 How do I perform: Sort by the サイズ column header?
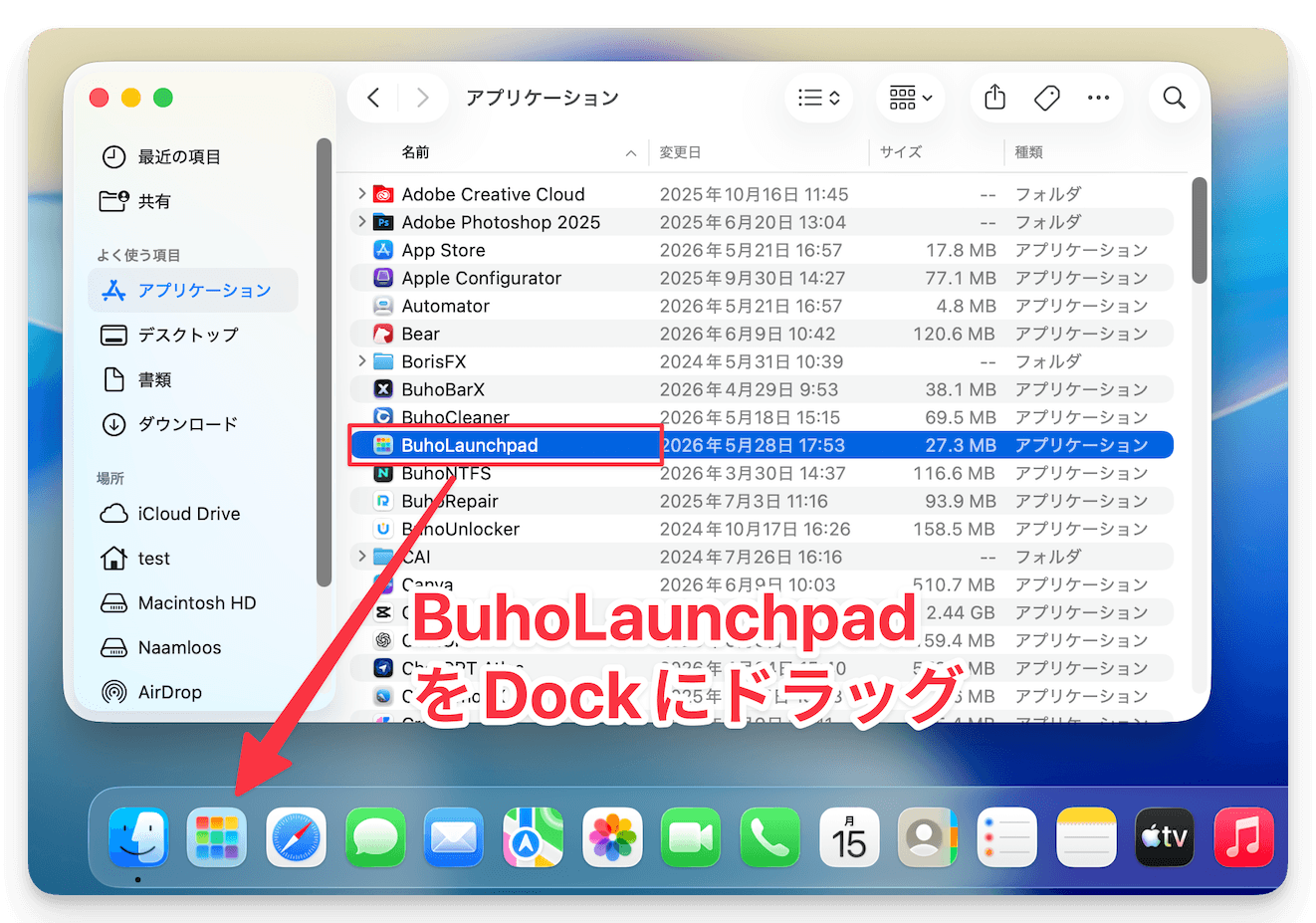(x=901, y=152)
